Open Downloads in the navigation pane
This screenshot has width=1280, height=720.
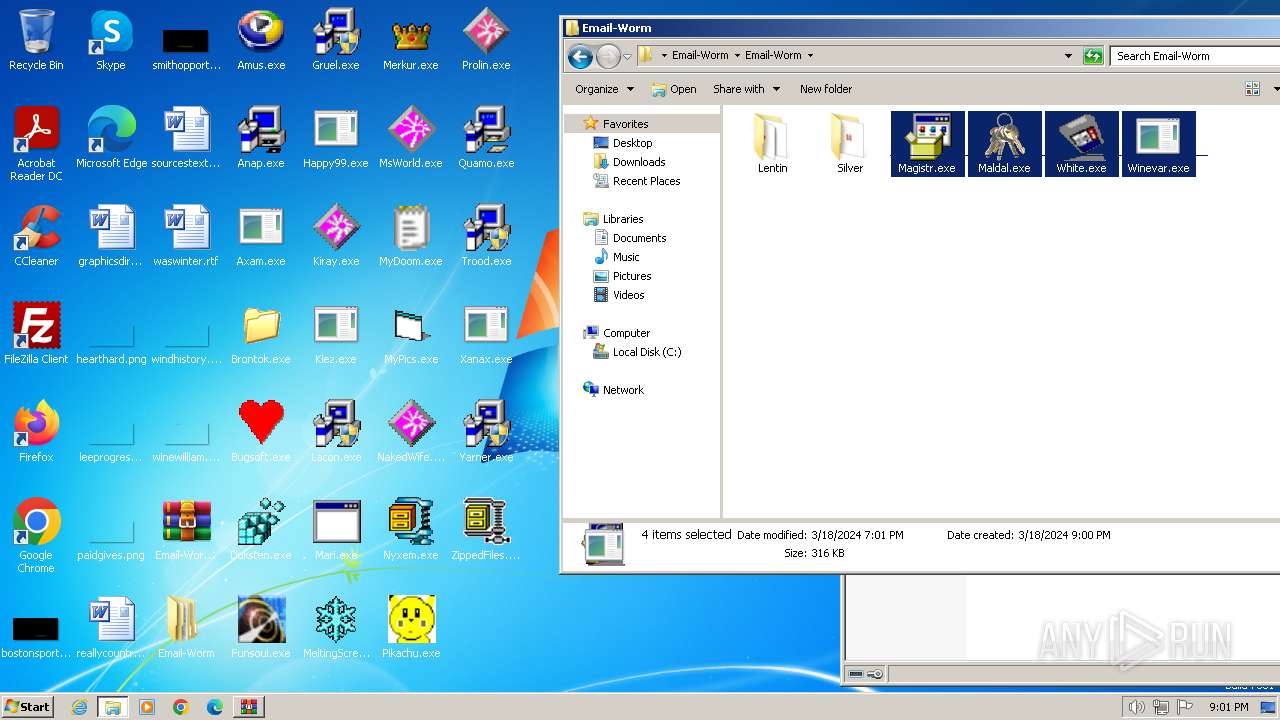tap(639, 162)
